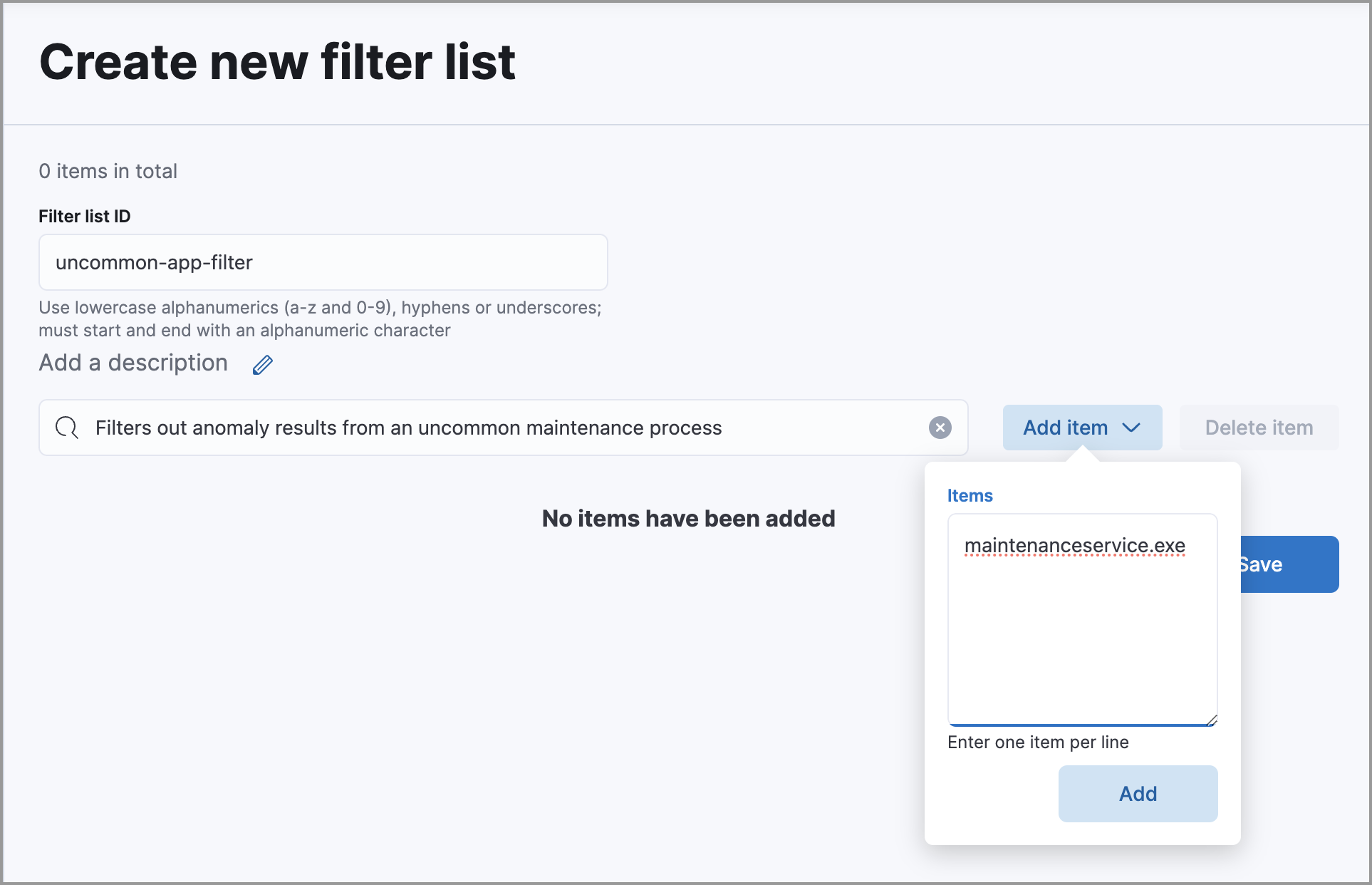Click the disabled Delete item button
Viewport: 1372px width, 885px height.
coord(1258,428)
